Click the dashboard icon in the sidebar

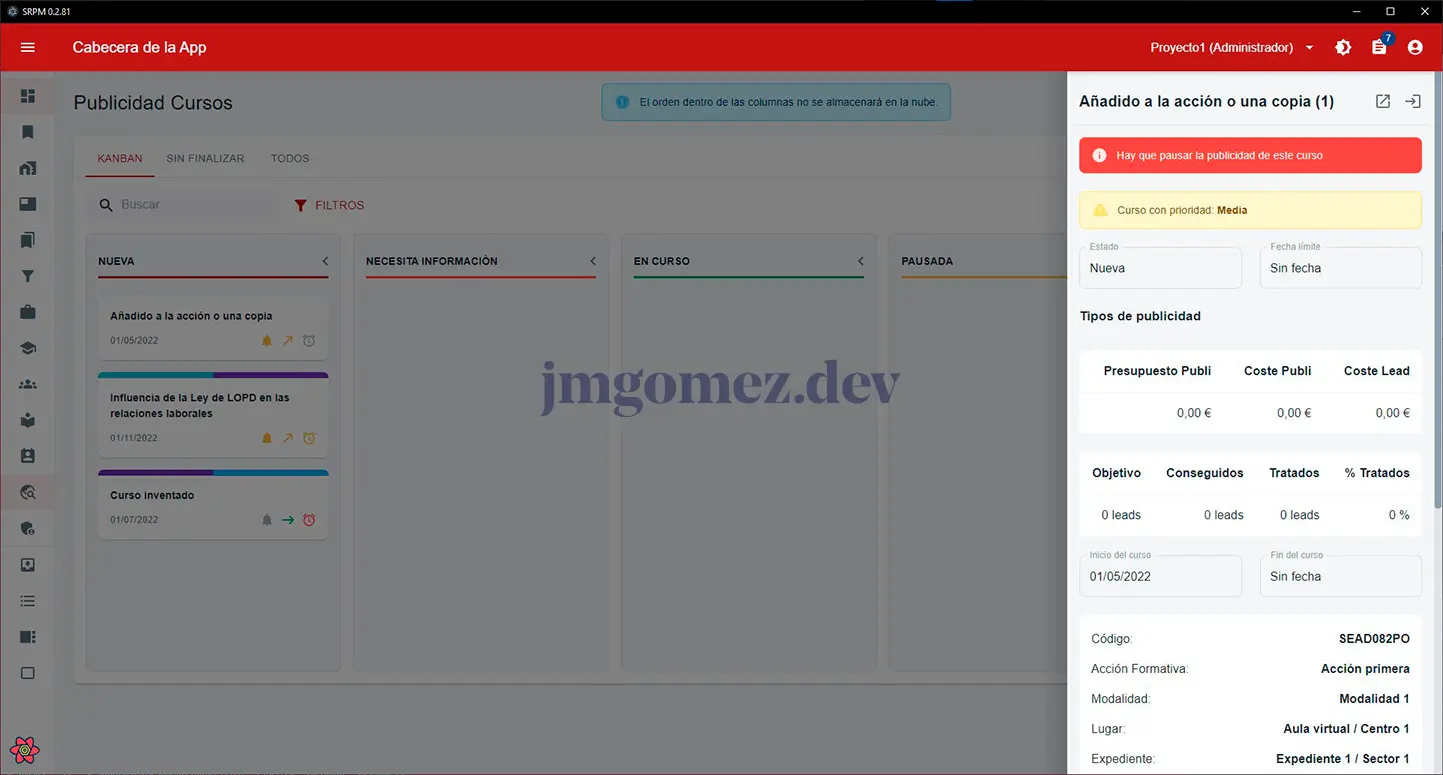(x=28, y=96)
